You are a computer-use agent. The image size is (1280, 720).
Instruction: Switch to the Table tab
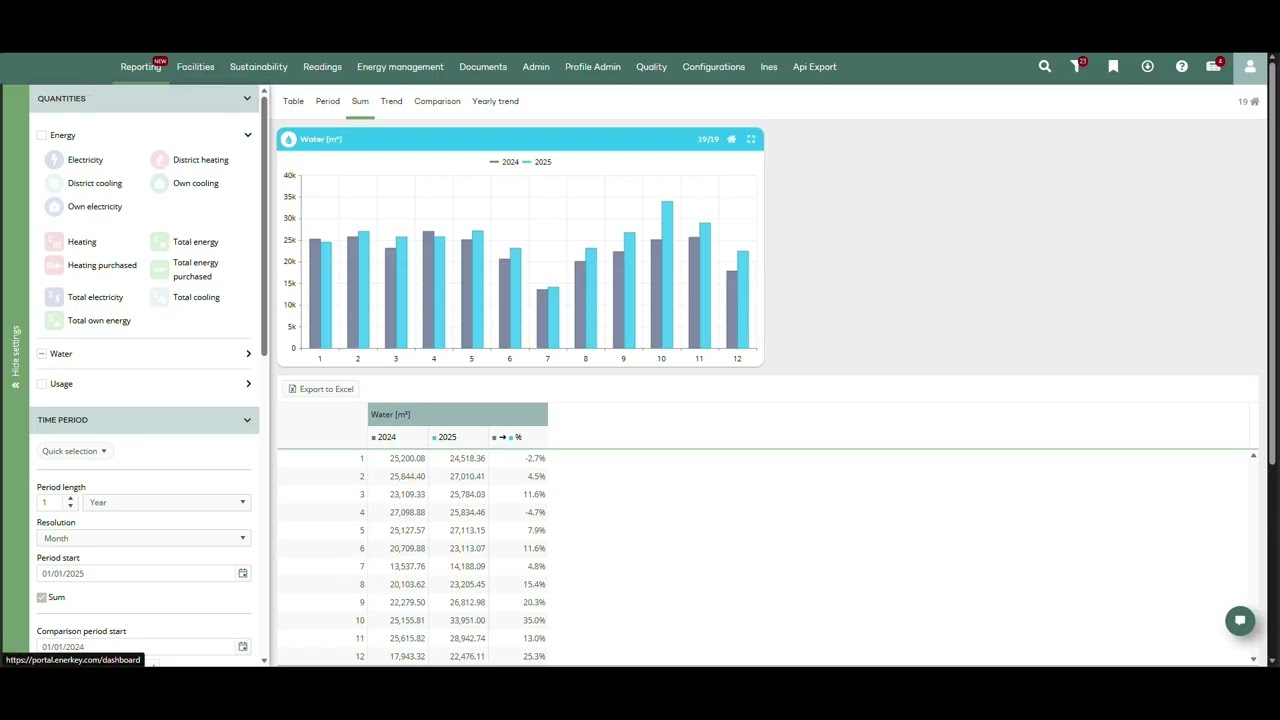(293, 101)
